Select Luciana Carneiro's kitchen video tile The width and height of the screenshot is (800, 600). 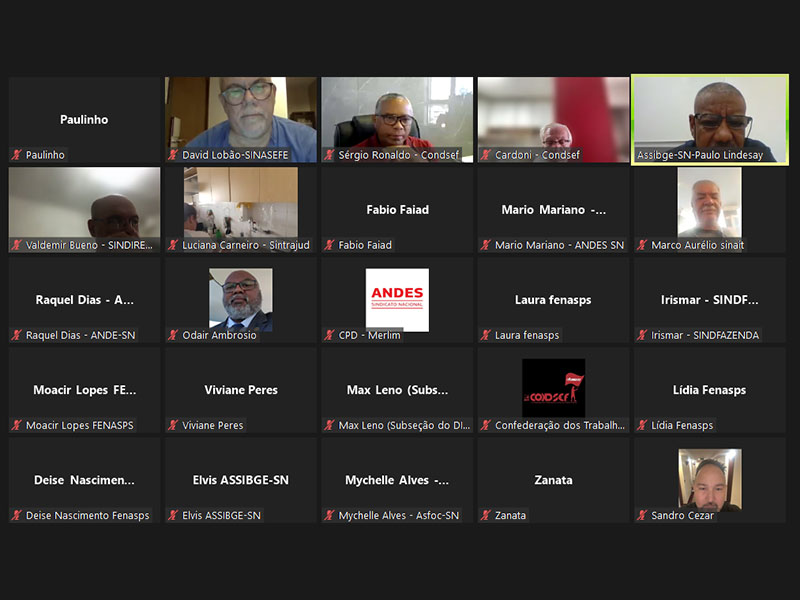pos(241,205)
